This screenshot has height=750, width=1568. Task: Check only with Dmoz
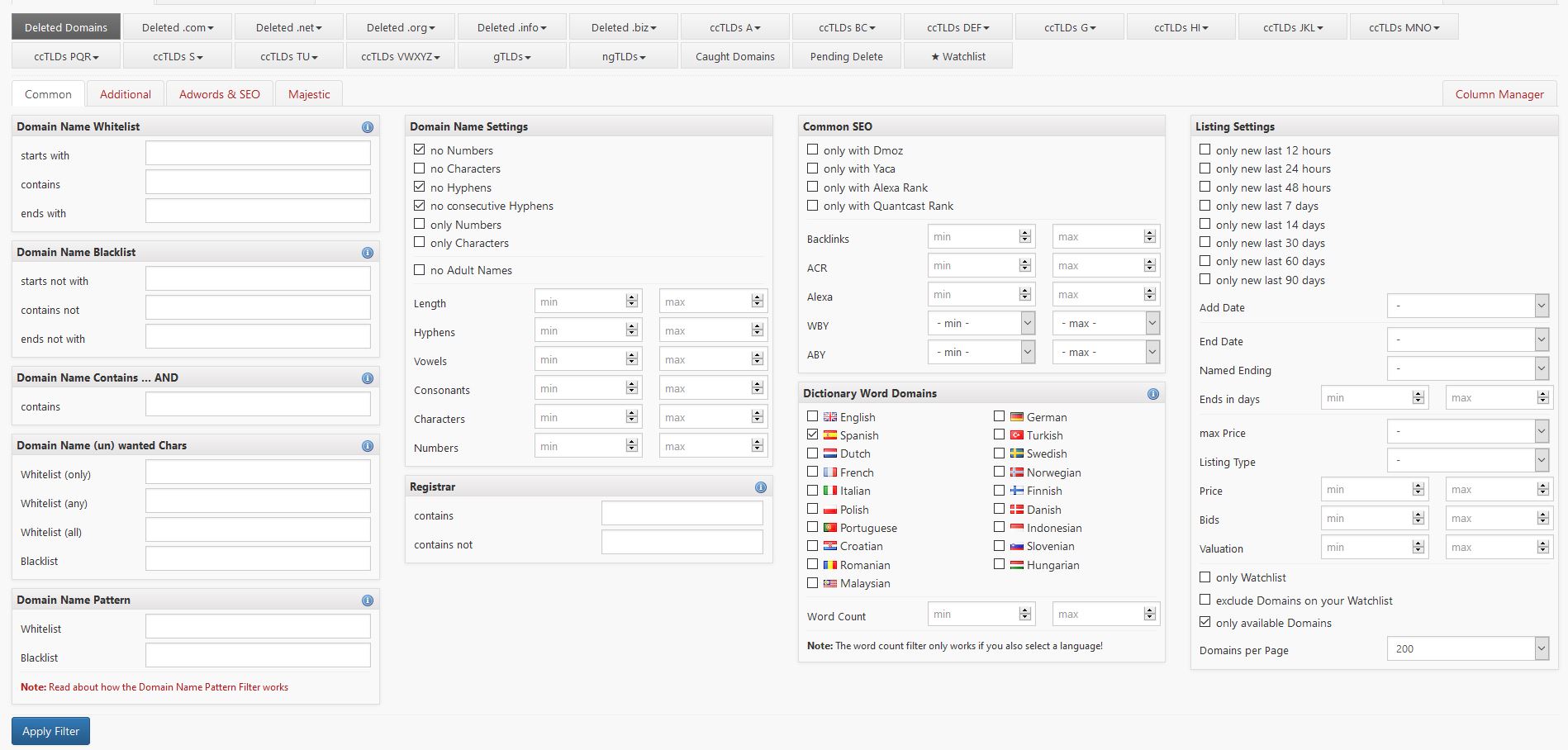tap(813, 150)
